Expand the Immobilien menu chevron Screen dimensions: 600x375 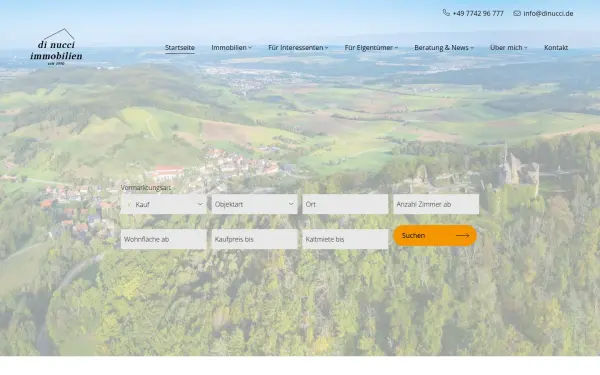click(250, 48)
